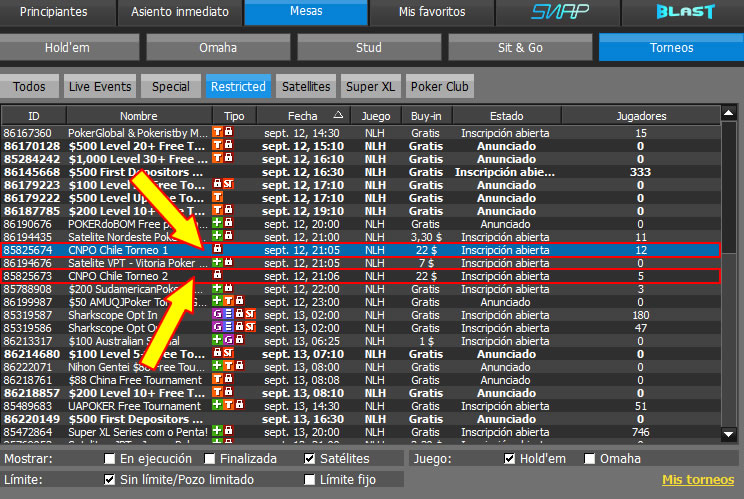Viewport: 744px width, 499px height.
Task: Open the BLAST poker logo tab
Action: pyautogui.click(x=685, y=12)
